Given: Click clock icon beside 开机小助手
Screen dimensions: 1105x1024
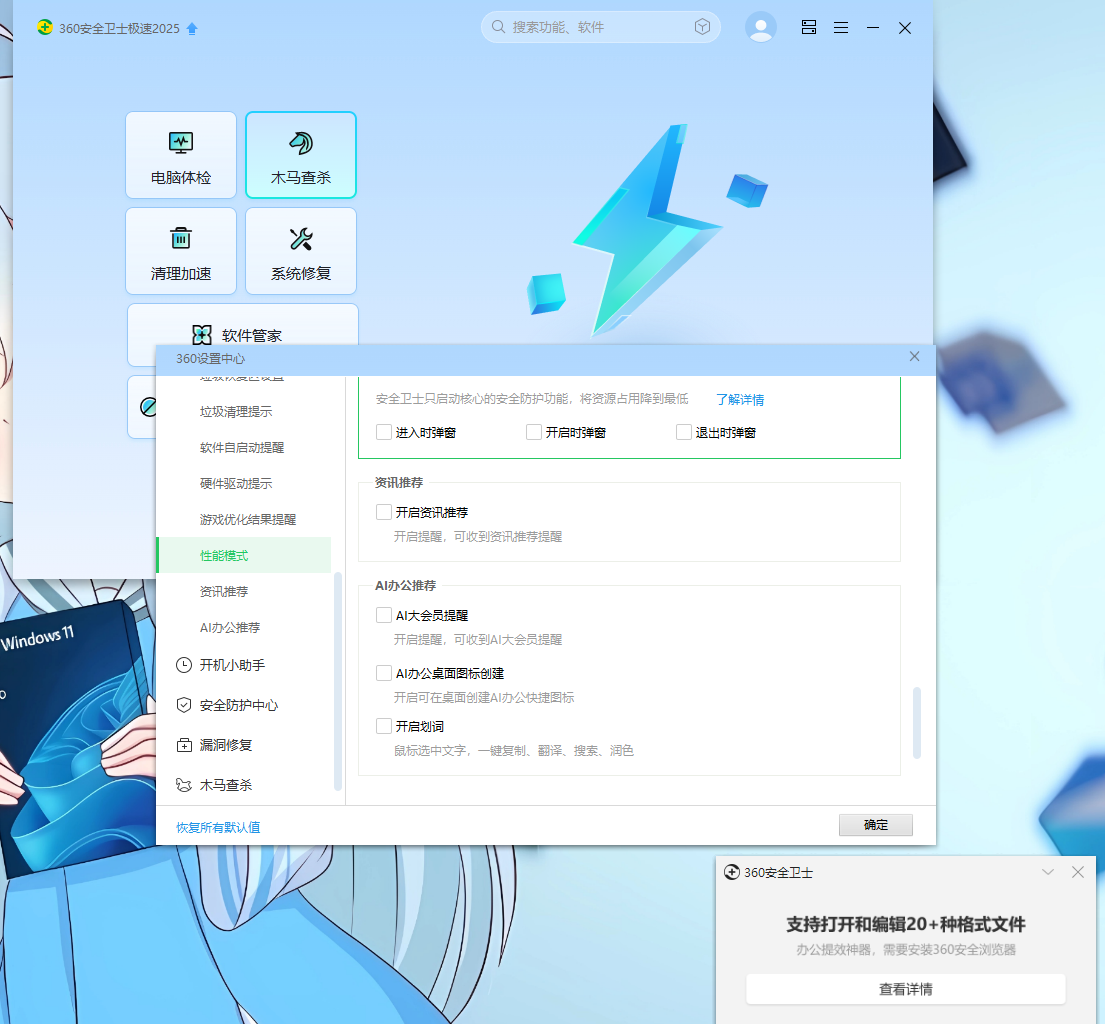Looking at the screenshot, I should click(184, 665).
